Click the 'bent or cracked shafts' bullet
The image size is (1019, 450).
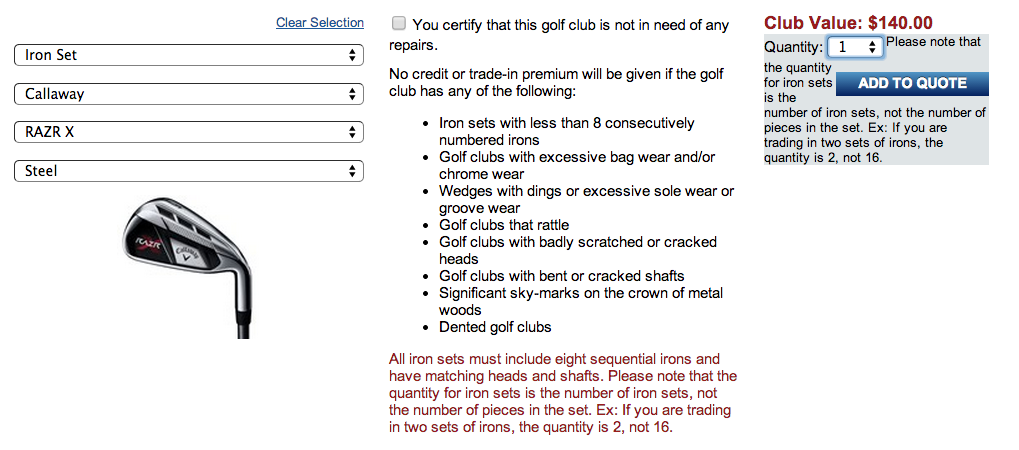point(561,276)
